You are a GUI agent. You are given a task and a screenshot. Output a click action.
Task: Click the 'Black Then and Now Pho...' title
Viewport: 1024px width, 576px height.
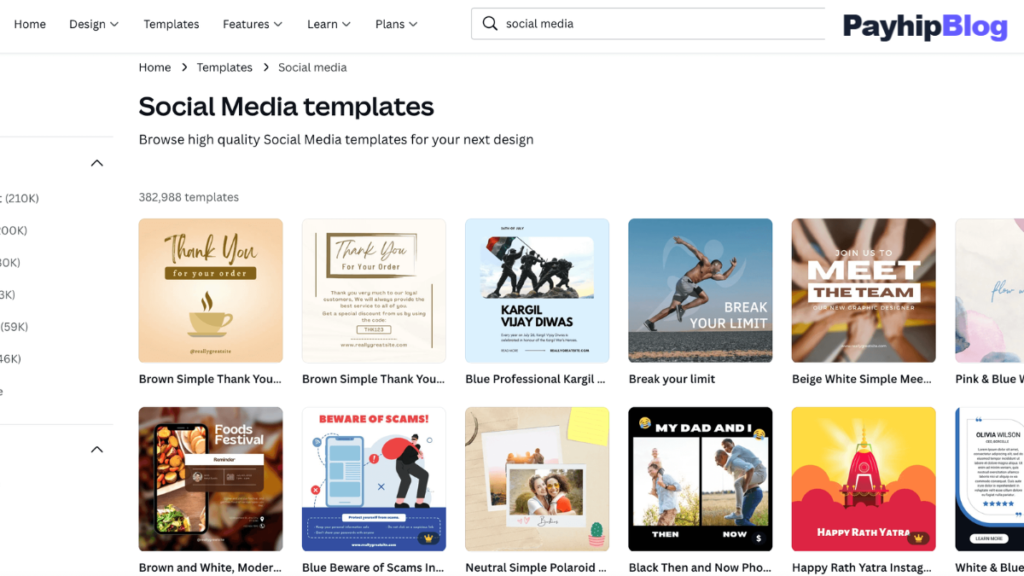699,568
